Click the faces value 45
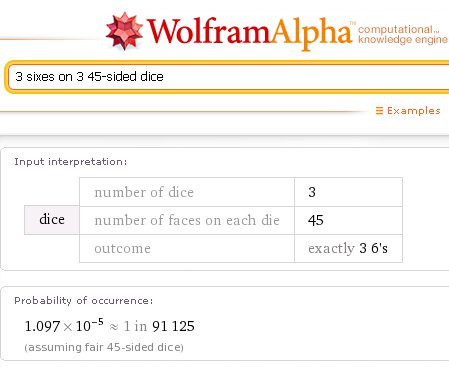449x369 pixels. [x=315, y=220]
